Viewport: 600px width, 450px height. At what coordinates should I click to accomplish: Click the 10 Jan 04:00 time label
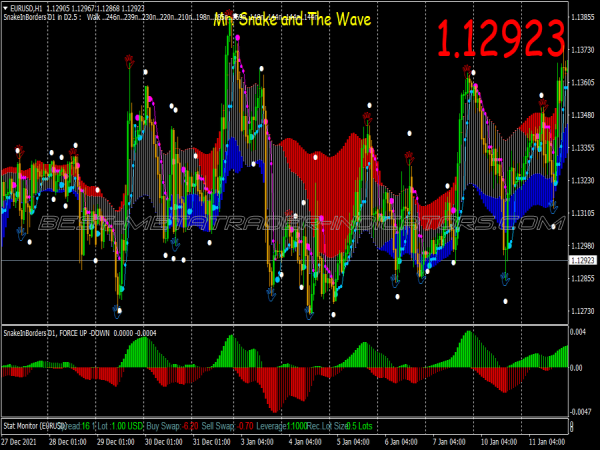[x=499, y=442]
